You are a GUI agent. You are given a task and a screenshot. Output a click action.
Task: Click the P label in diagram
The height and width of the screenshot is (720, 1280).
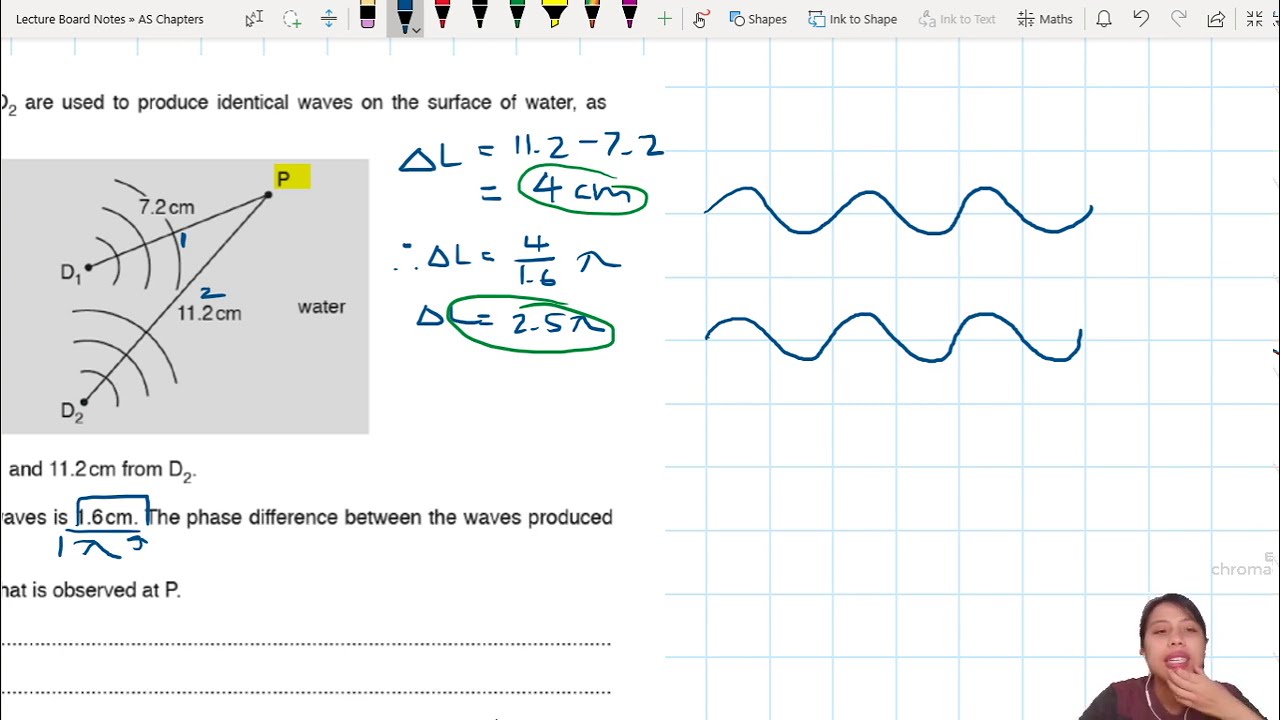[284, 179]
